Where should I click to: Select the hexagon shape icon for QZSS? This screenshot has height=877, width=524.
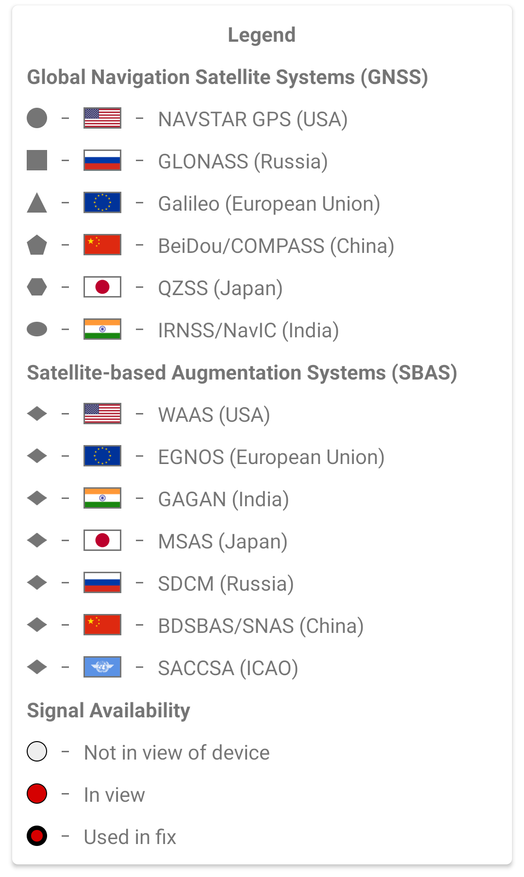[37, 287]
